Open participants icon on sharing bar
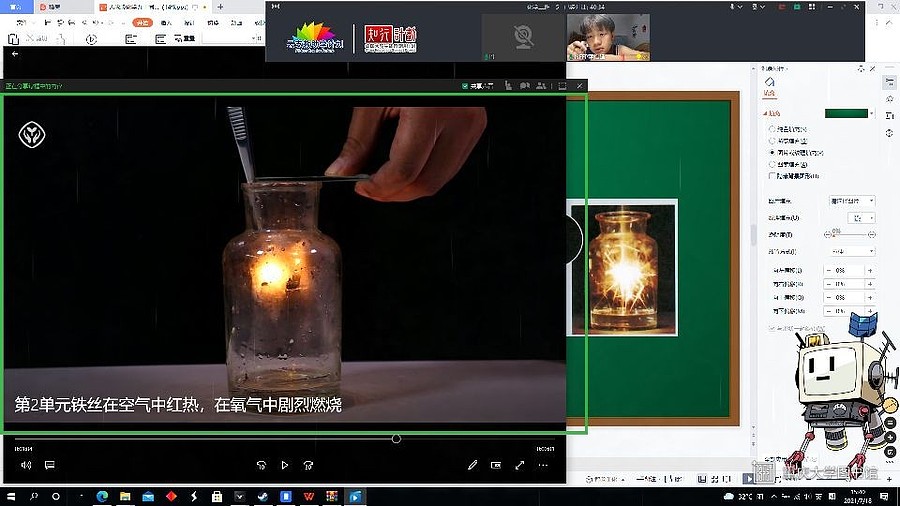The image size is (900, 506). pyautogui.click(x=541, y=85)
